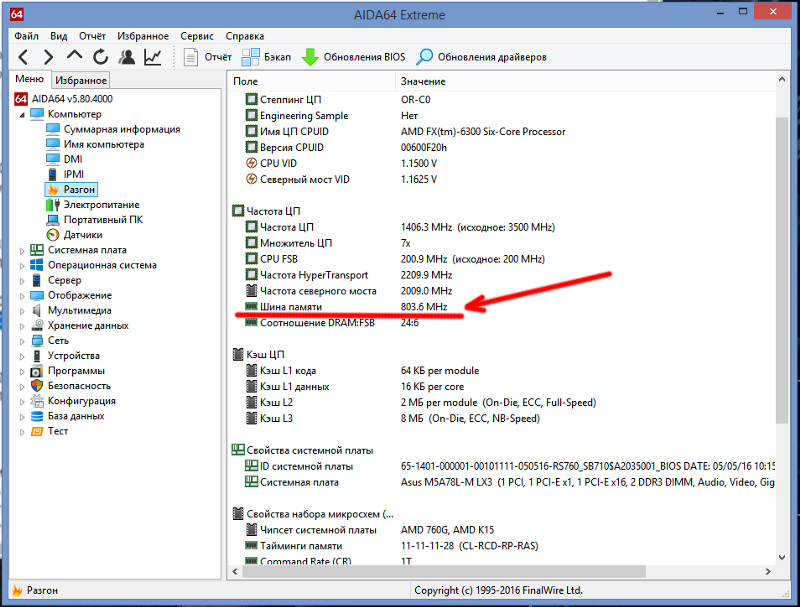Click the vertical scrollbar thumb in details pane
This screenshot has width=800, height=607.
coord(782,269)
